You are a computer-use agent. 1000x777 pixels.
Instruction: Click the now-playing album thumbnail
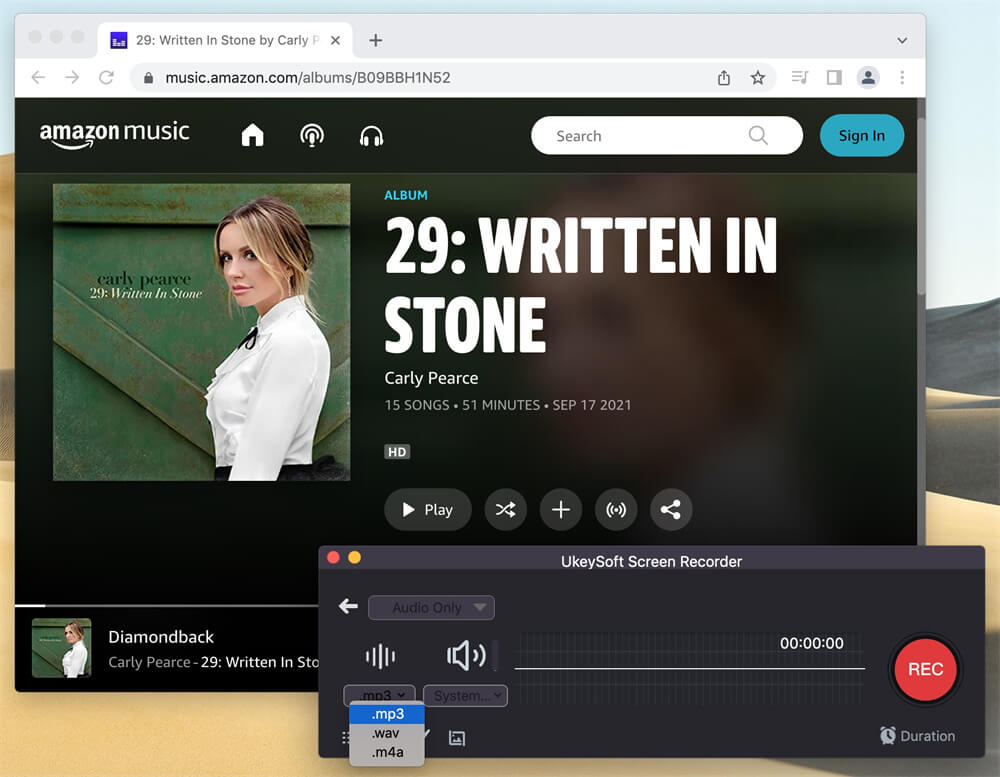61,648
